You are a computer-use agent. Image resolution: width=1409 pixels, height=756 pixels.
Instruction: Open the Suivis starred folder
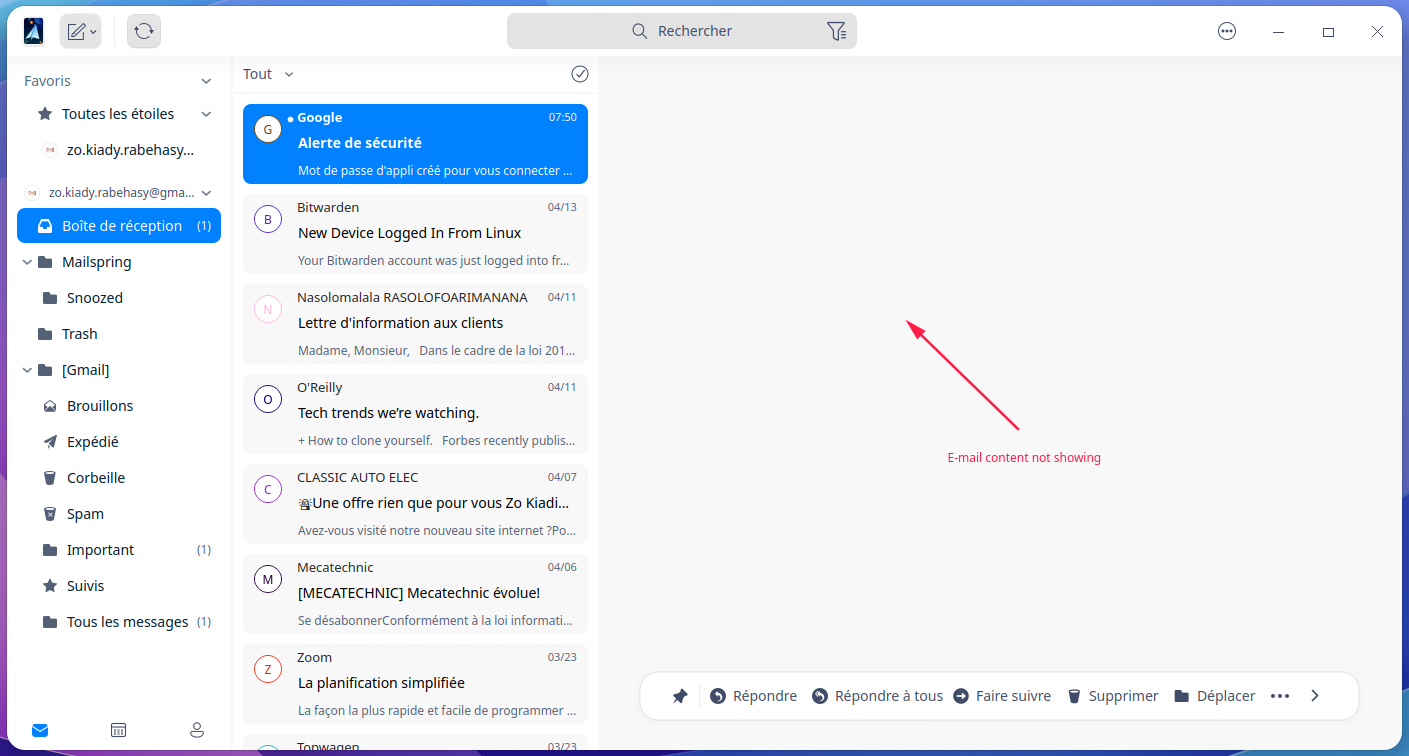tap(119, 586)
